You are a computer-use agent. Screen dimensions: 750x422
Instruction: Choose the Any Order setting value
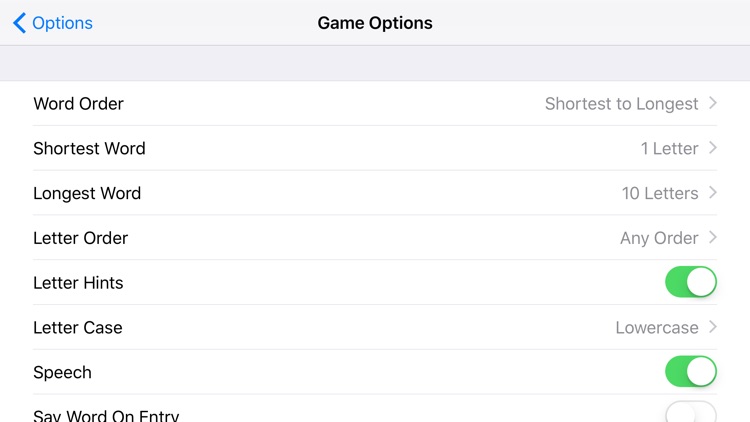tap(659, 238)
